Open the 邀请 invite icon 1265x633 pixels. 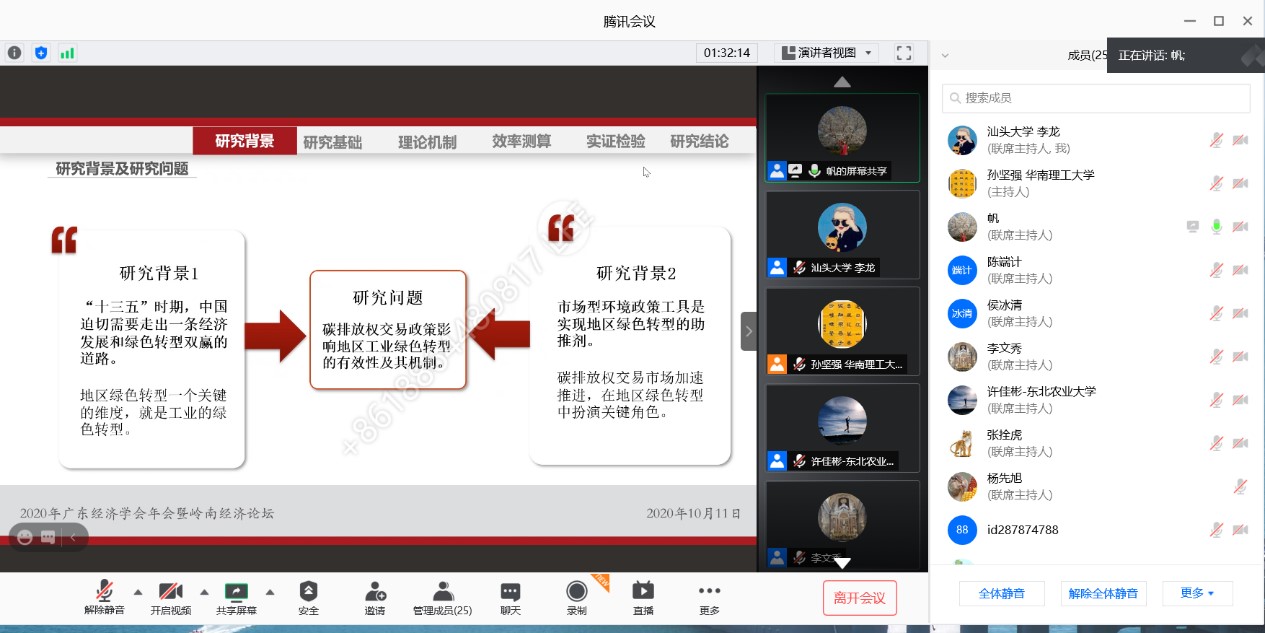(374, 591)
